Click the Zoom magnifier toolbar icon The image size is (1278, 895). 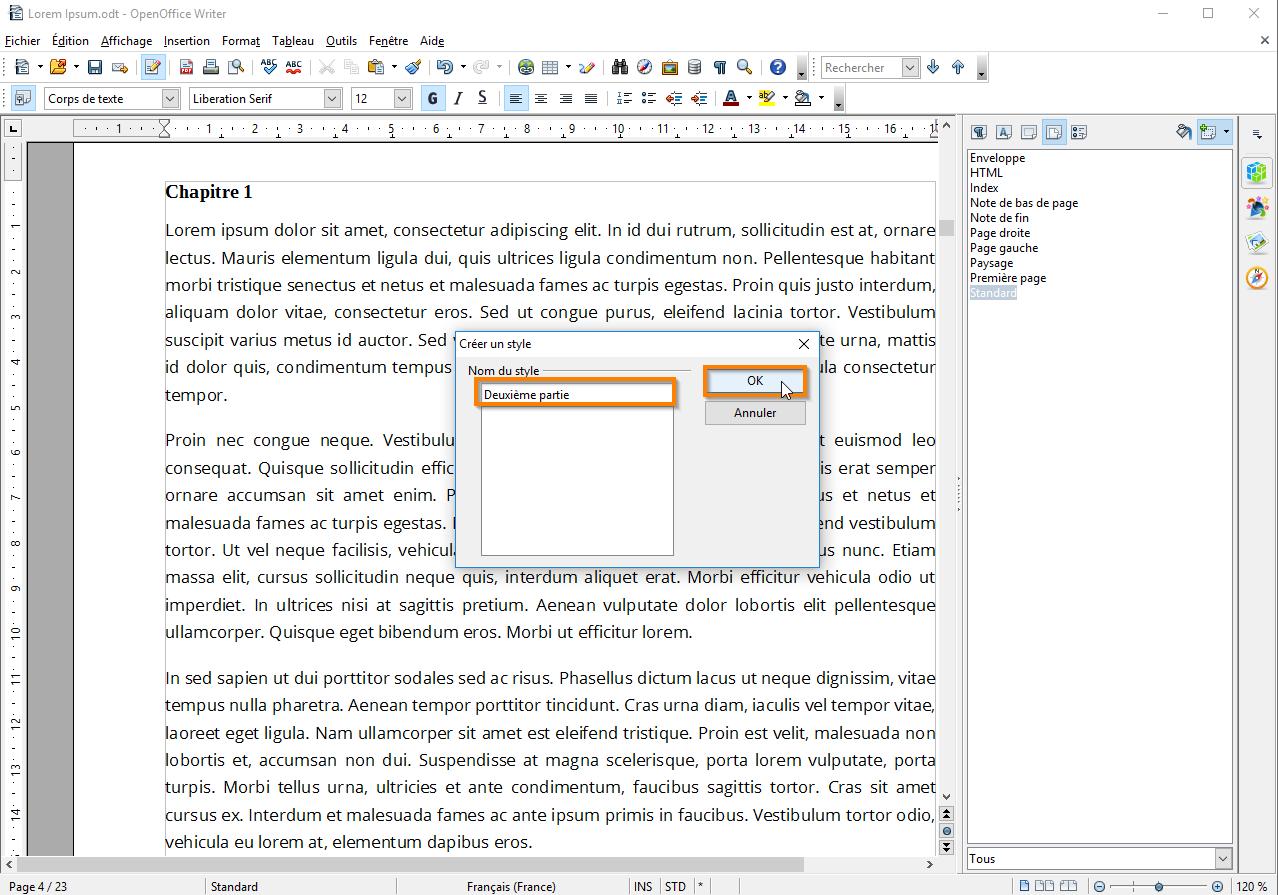coord(744,67)
